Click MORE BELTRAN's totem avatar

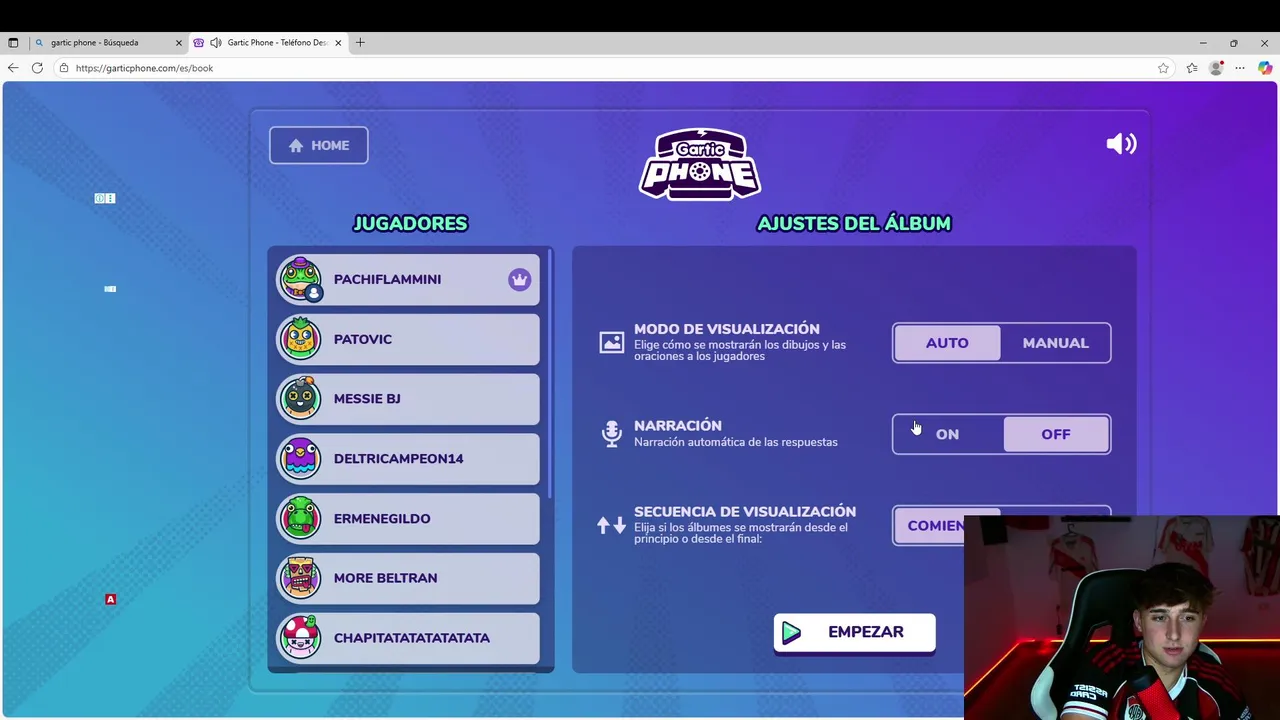pyautogui.click(x=301, y=578)
